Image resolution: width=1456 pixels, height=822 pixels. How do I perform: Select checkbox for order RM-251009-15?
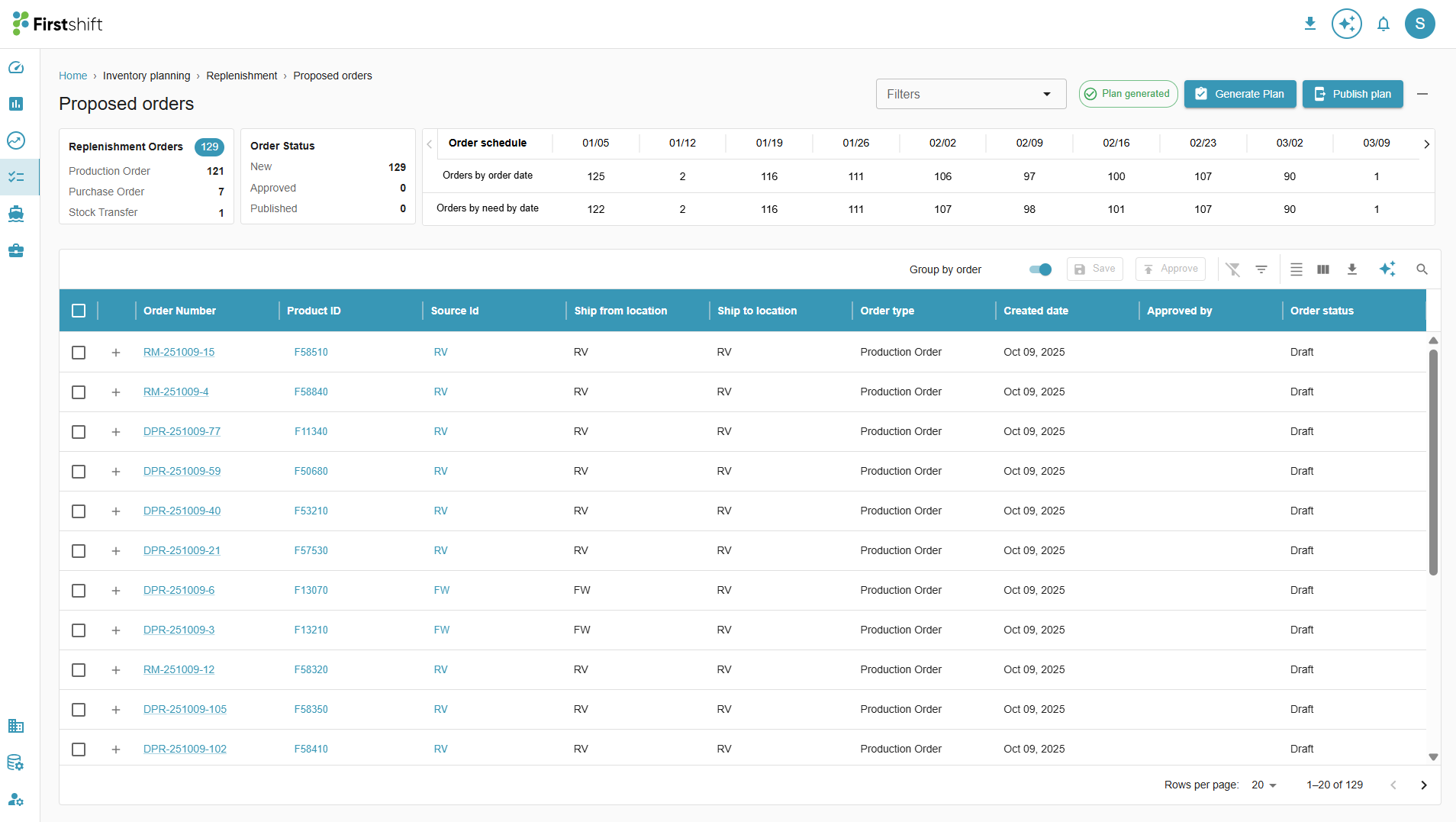(79, 353)
